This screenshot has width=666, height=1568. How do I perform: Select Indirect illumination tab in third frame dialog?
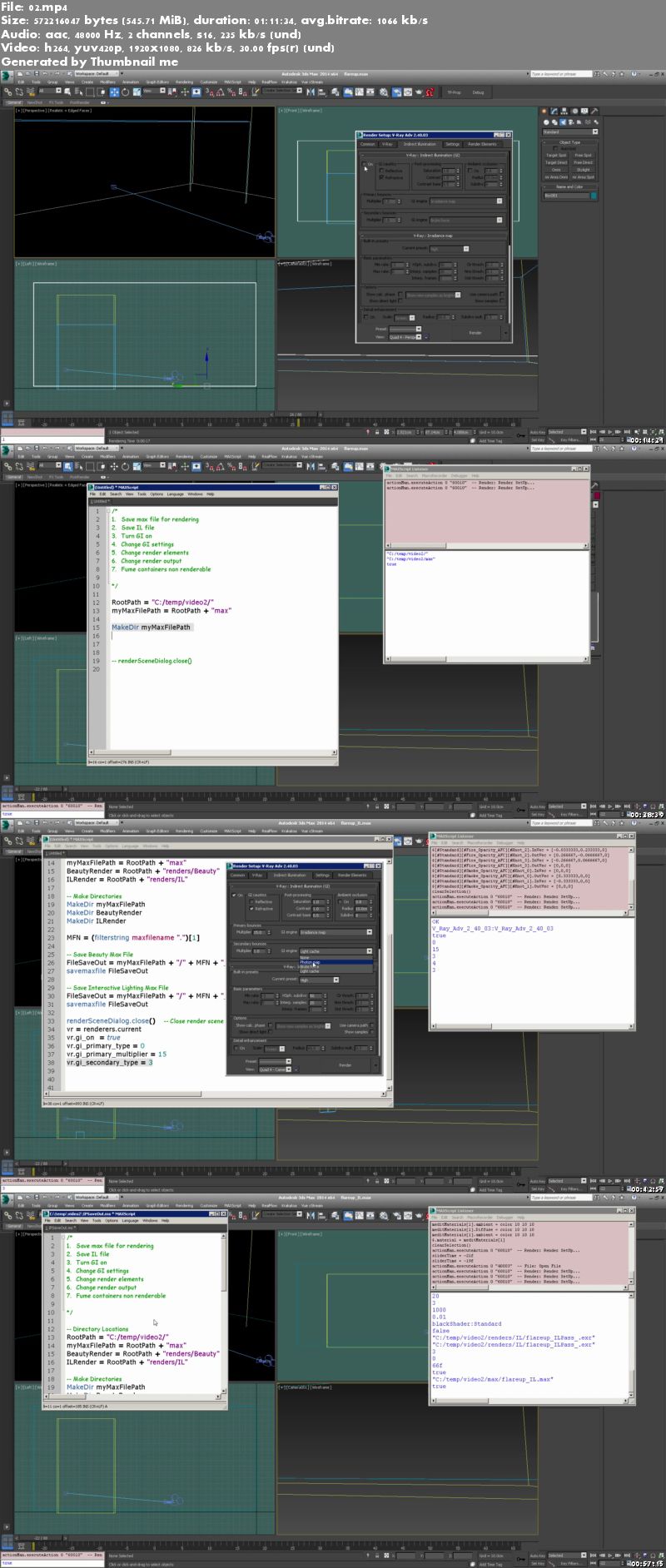click(291, 876)
